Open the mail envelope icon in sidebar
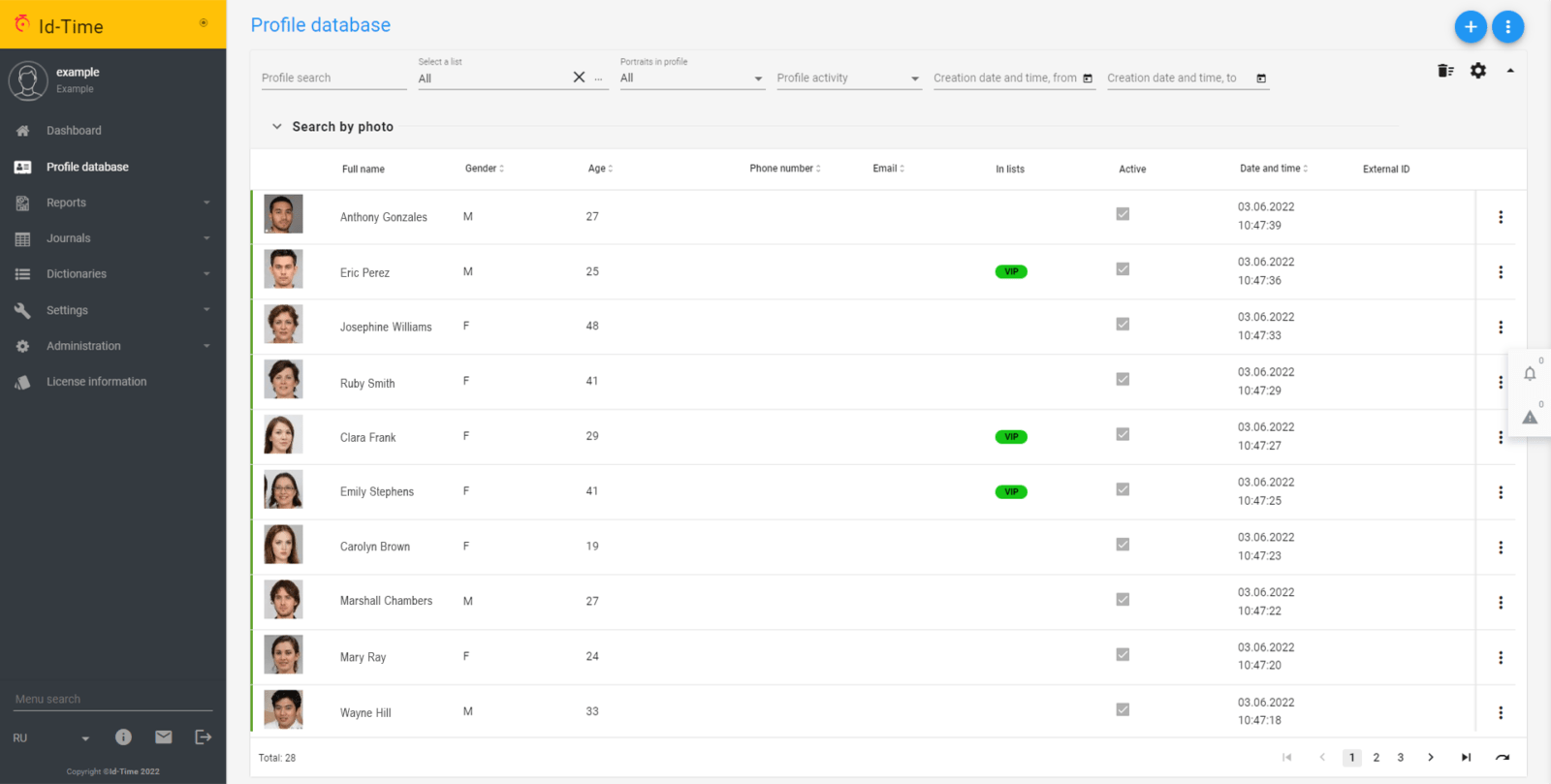This screenshot has height=784, width=1551. pos(164,737)
